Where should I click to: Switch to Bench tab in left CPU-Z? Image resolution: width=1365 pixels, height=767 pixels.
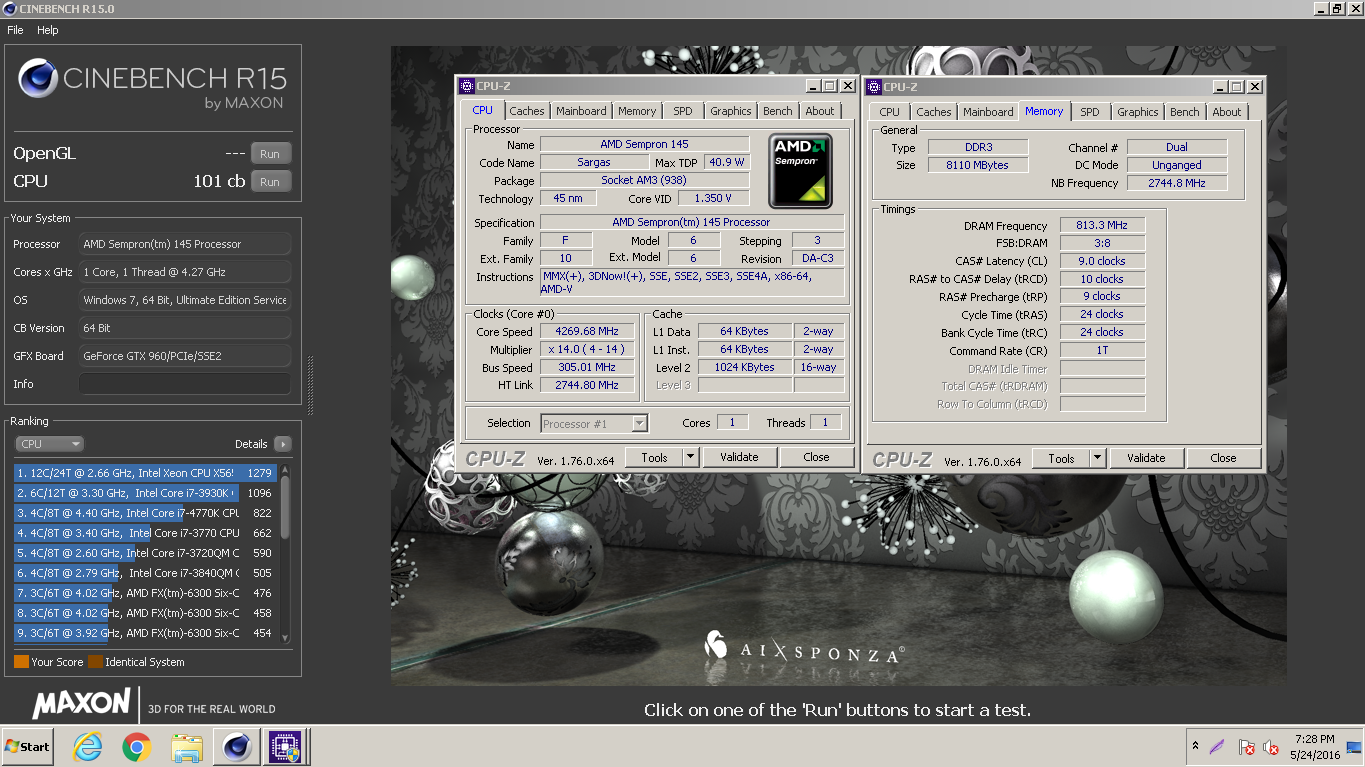click(778, 111)
